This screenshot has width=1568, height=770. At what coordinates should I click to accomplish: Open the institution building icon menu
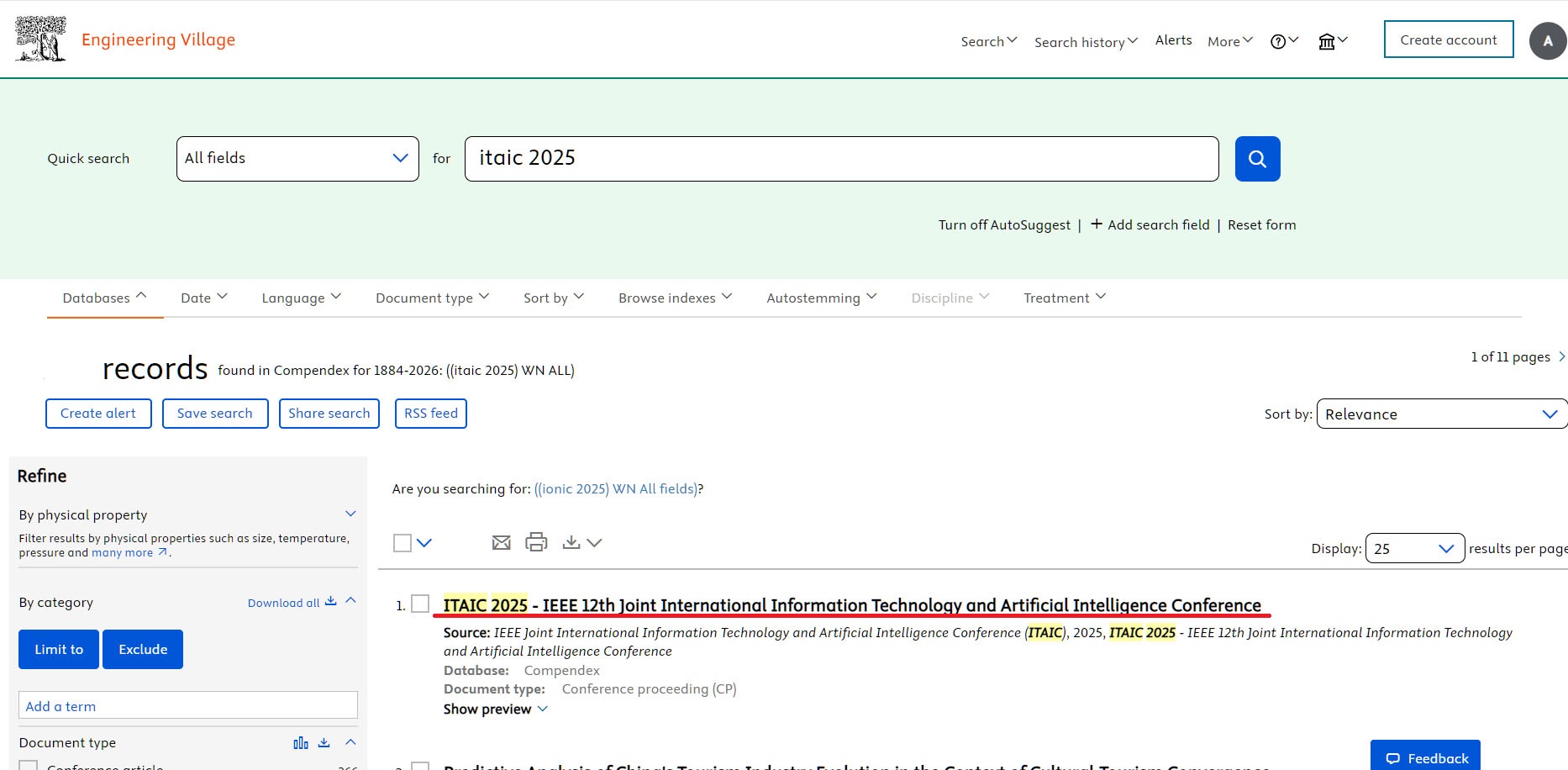[1333, 41]
